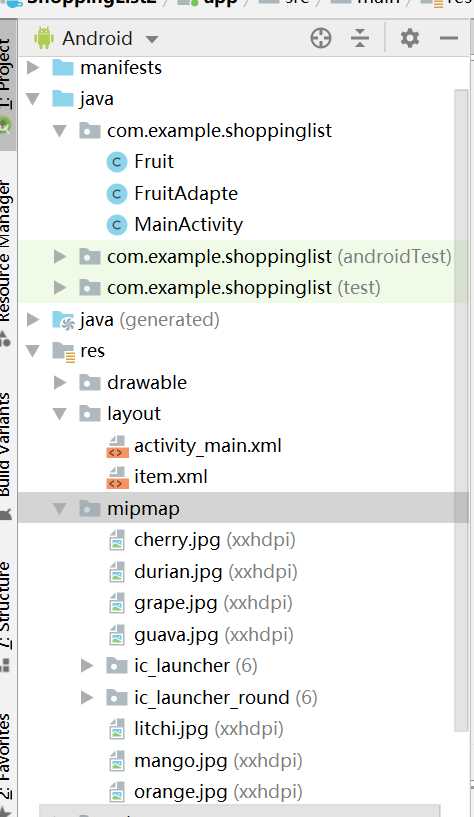Expand the manifests folder
Viewport: 474px width, 817px height.
[33, 67]
